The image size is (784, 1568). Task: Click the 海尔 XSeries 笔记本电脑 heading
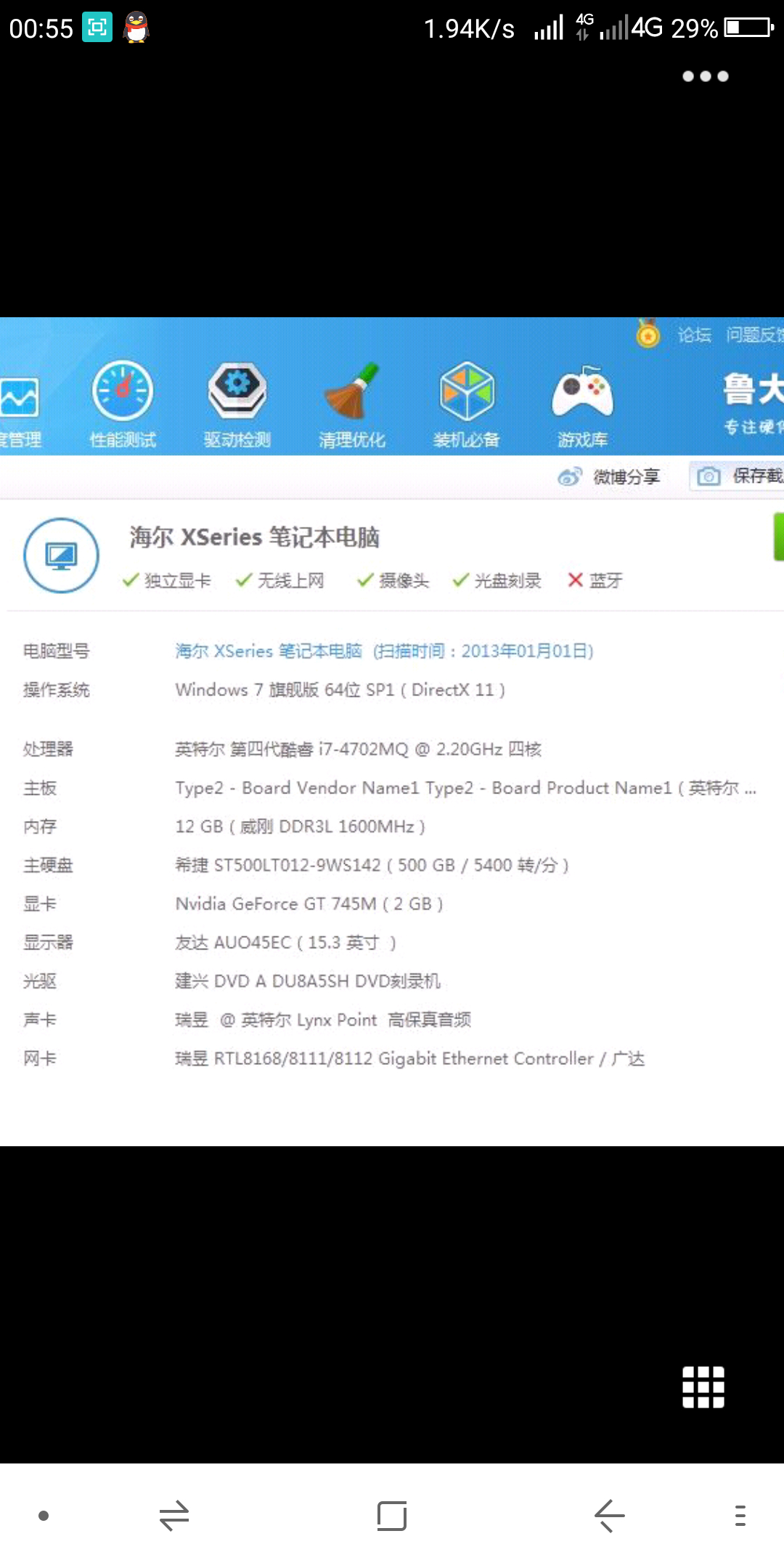(254, 537)
